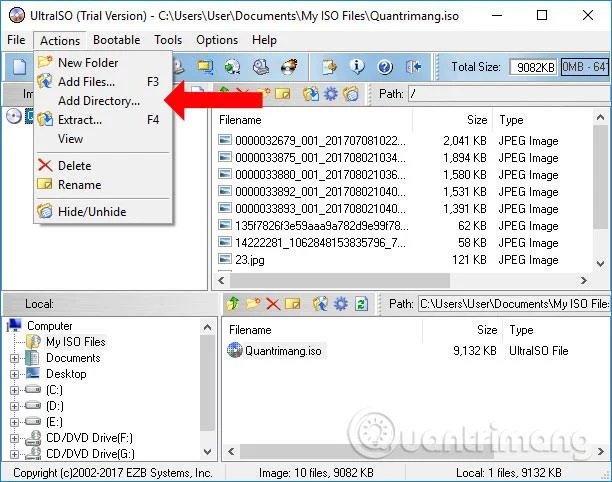This screenshot has height=482, width=612.
Task: Open the File menu
Action: coord(16,40)
